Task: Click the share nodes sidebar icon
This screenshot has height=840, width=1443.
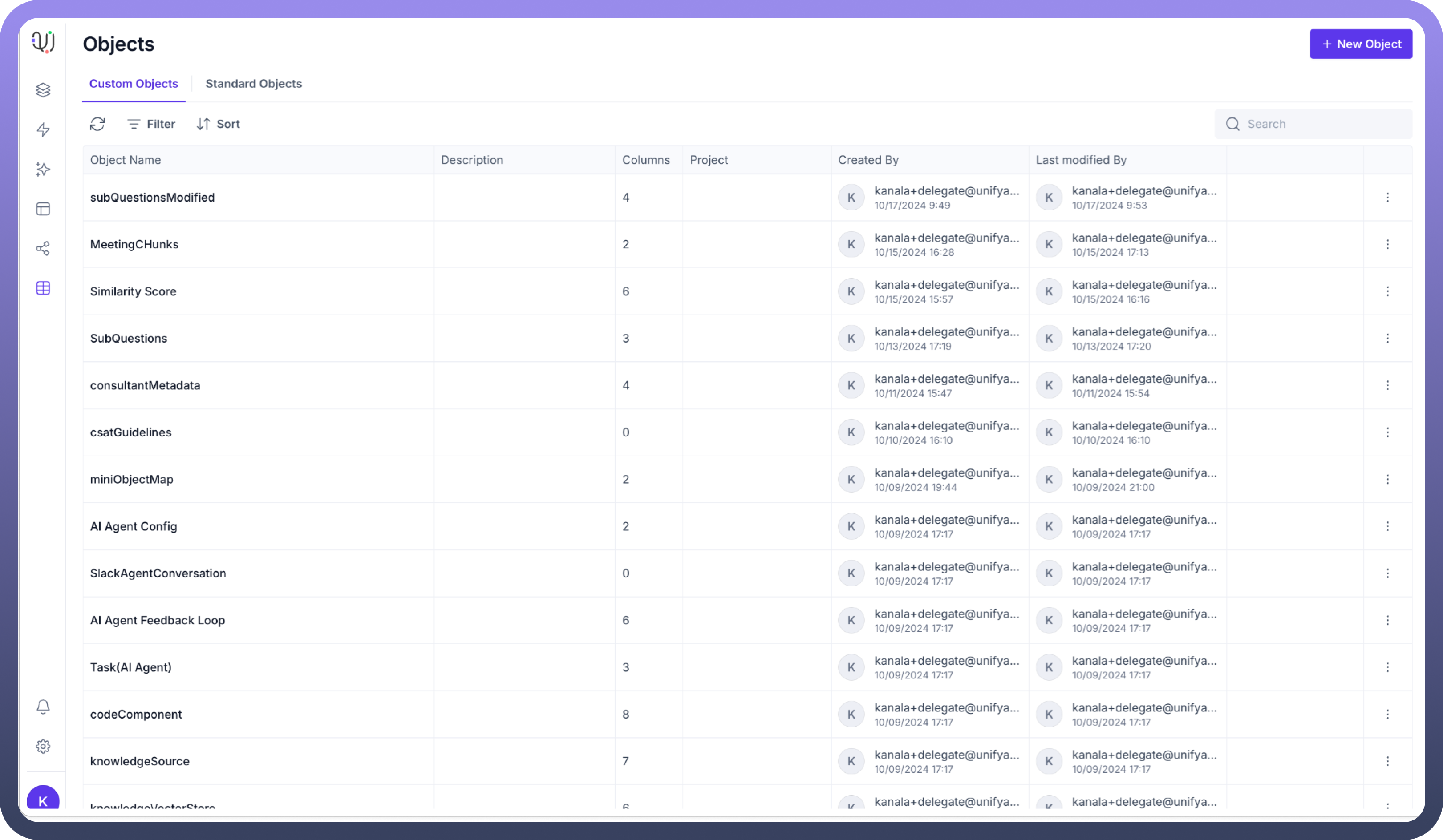Action: (43, 248)
